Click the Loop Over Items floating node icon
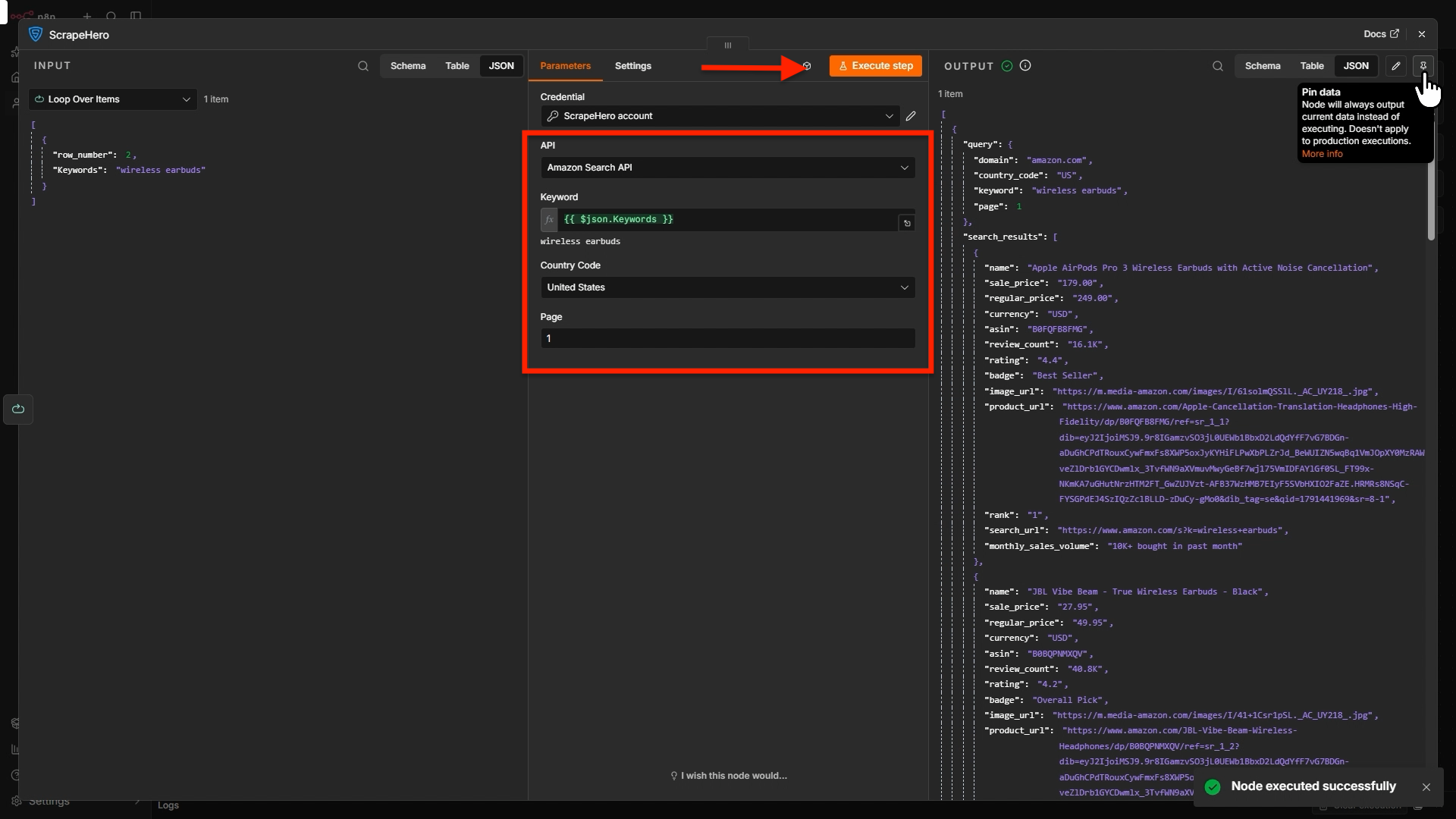1456x819 pixels. (x=18, y=409)
